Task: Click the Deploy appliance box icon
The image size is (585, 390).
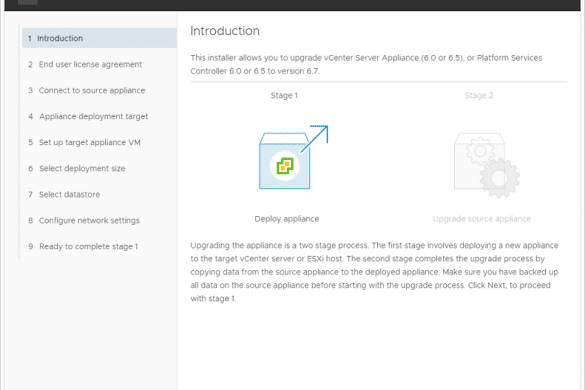Action: [293, 157]
